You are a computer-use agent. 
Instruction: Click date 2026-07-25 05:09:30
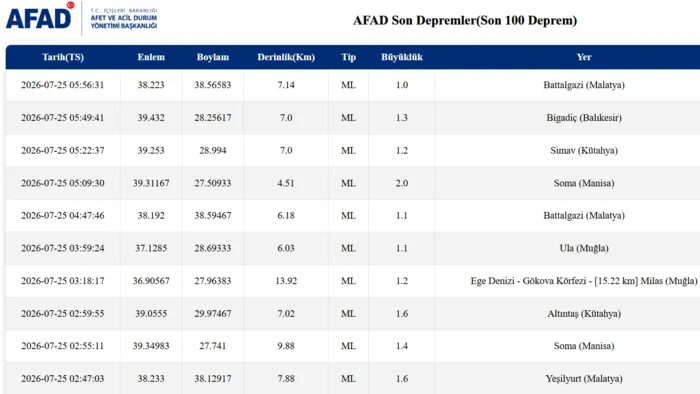coord(62,183)
